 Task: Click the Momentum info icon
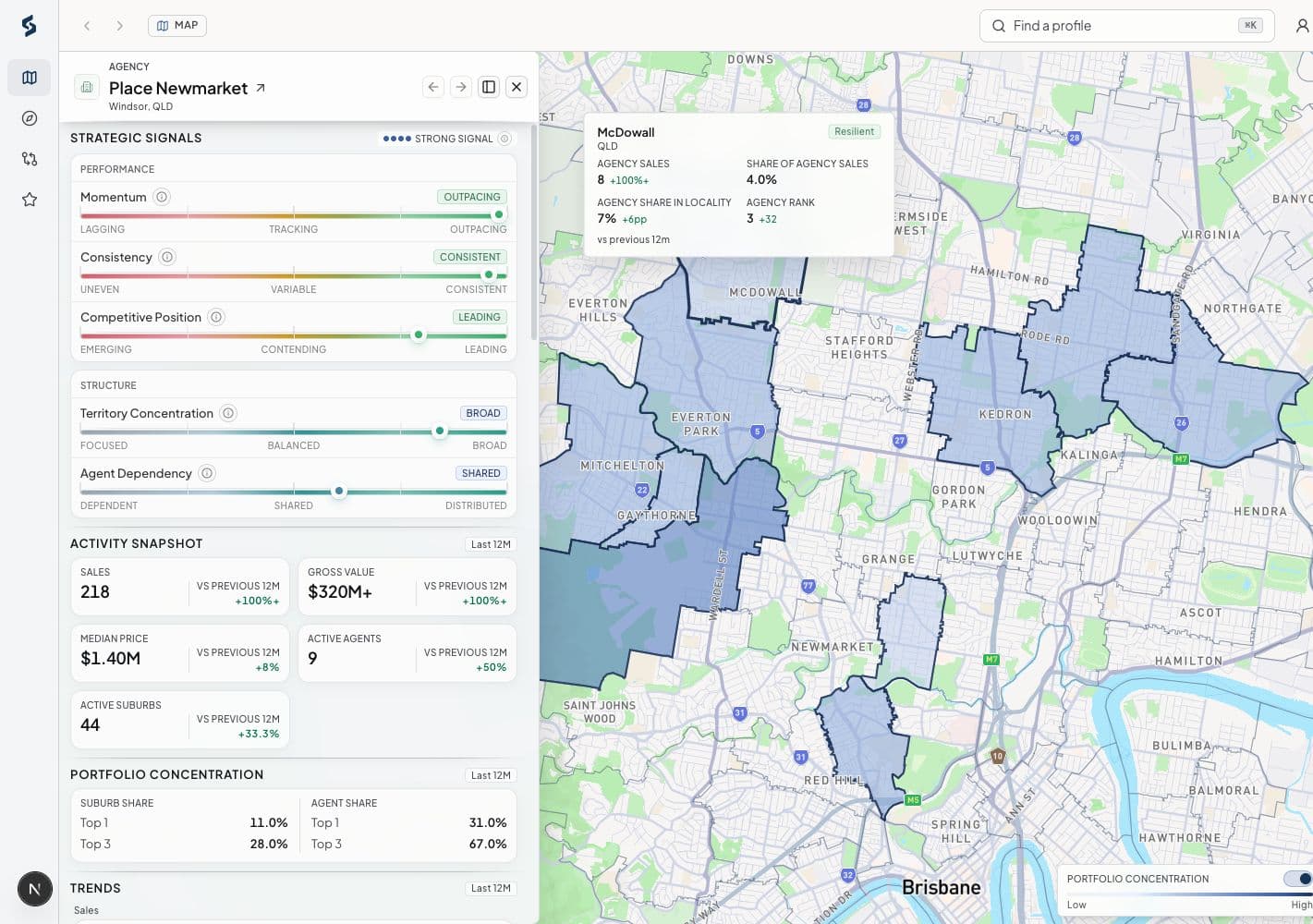tap(162, 197)
